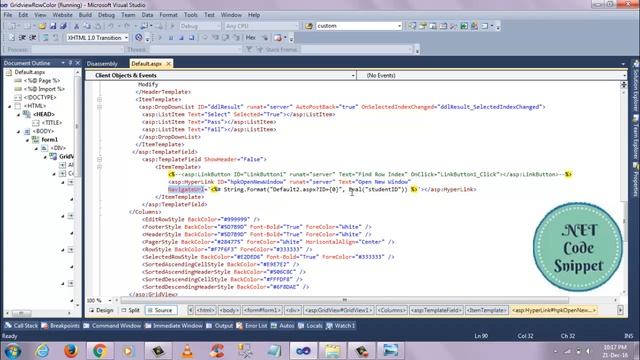
Task: Open the Format menu
Action: pos(168,15)
